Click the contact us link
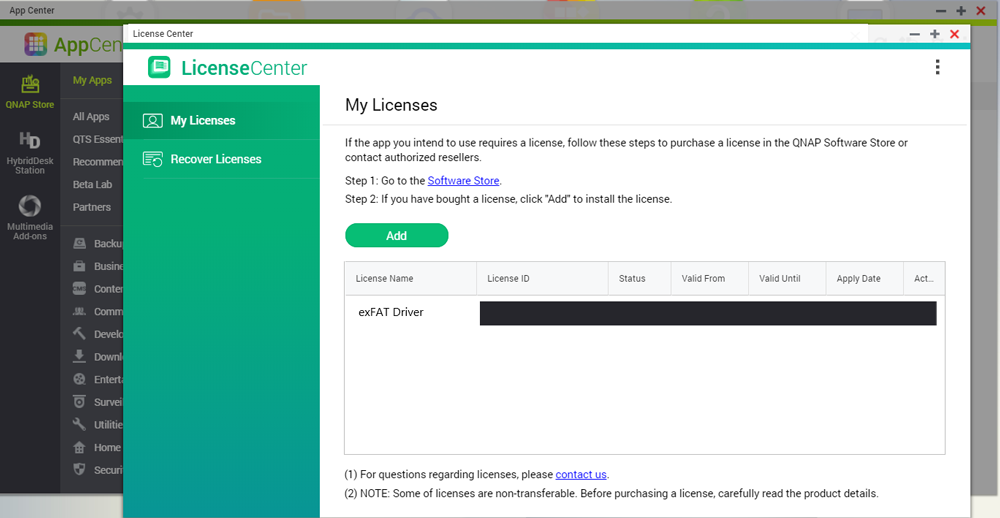Image resolution: width=1000 pixels, height=518 pixels. point(581,475)
